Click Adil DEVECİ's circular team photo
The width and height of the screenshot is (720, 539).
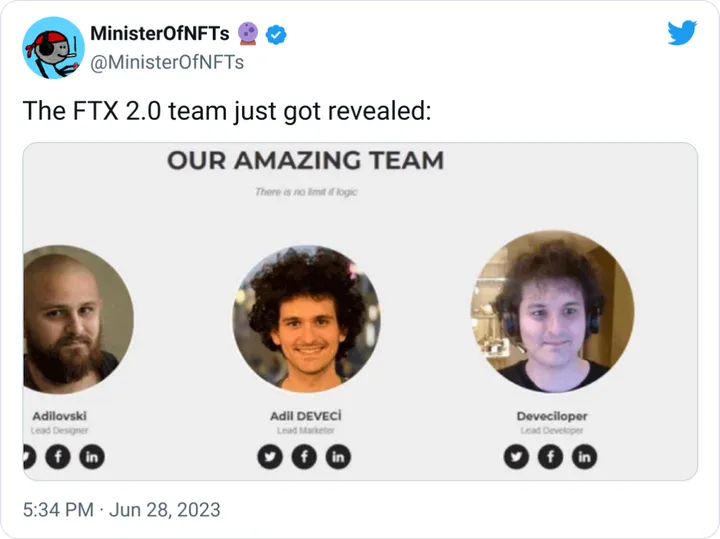pyautogui.click(x=306, y=318)
